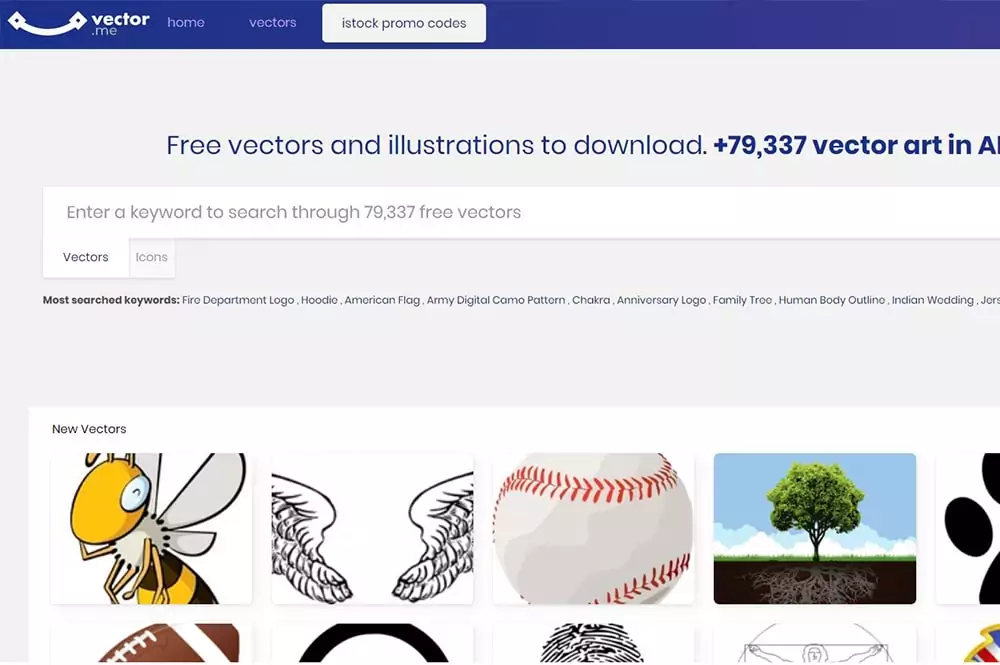The image size is (1000, 665).
Task: Click the Human Body Outline keyword
Action: pos(832,300)
